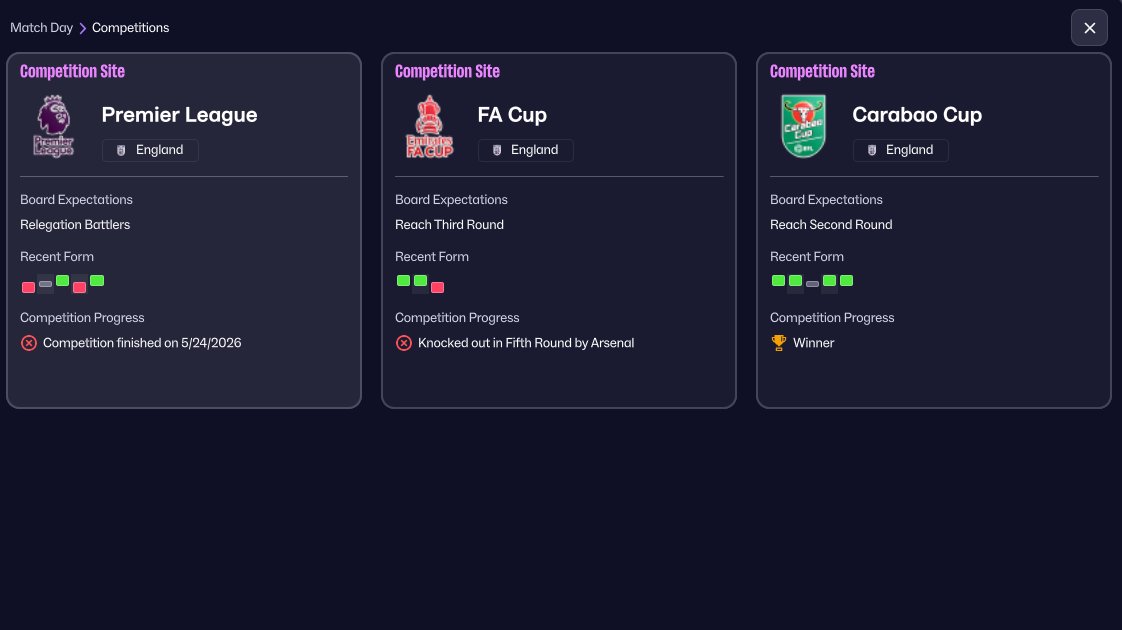
Task: Open the Carabao Cup Competition Site heading
Action: [822, 71]
